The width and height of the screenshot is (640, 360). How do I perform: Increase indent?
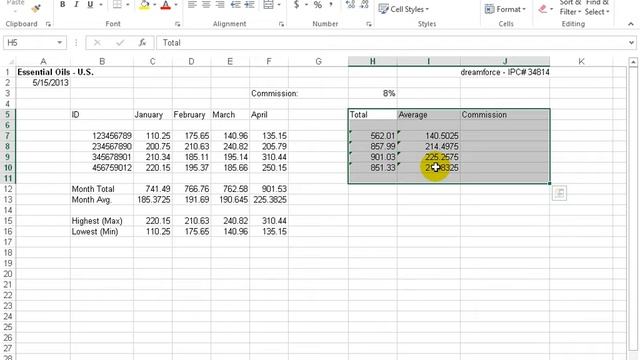[x=249, y=5]
